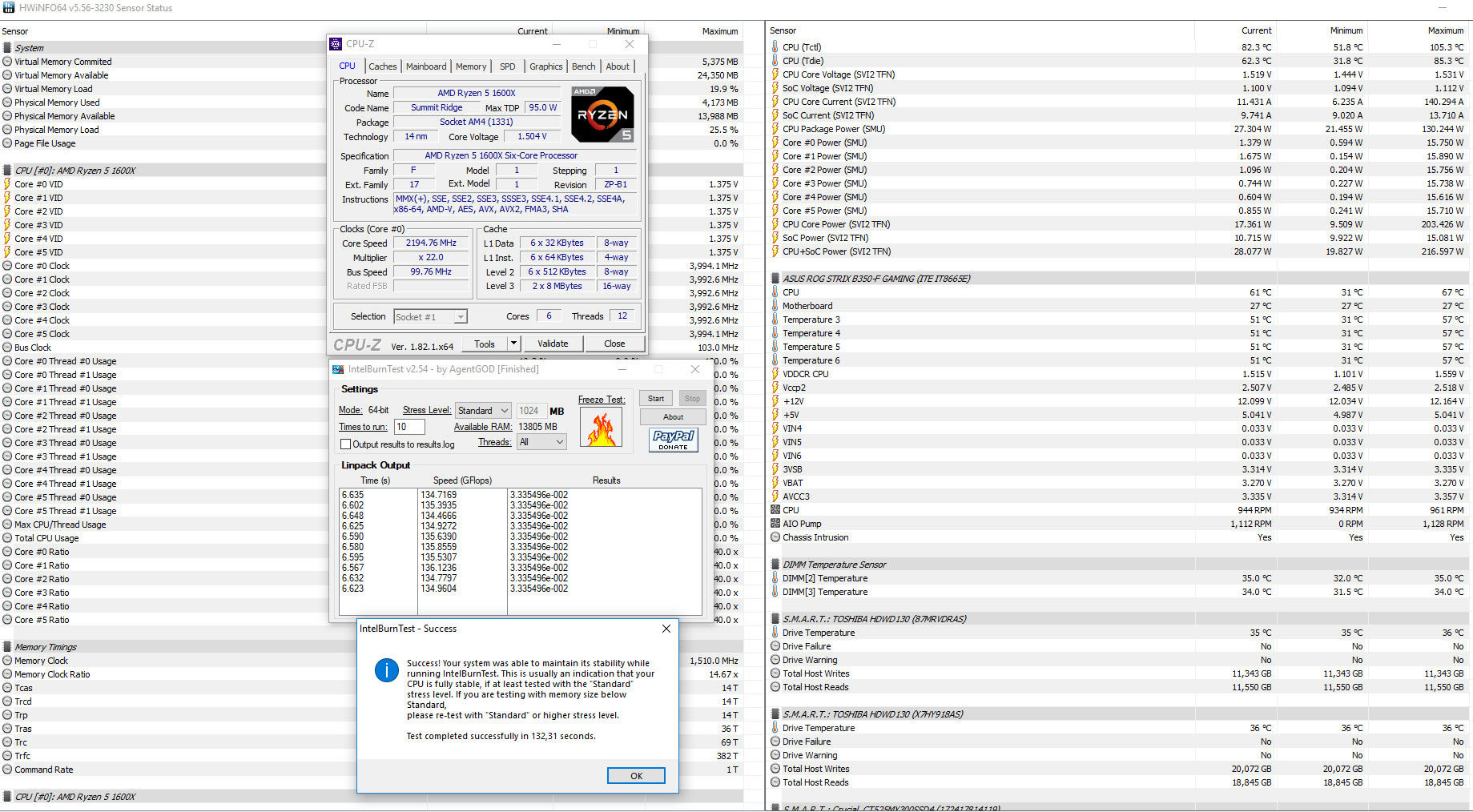The width and height of the screenshot is (1473, 812).
Task: Click the IntelBurnTest window title icon
Action: tap(339, 369)
